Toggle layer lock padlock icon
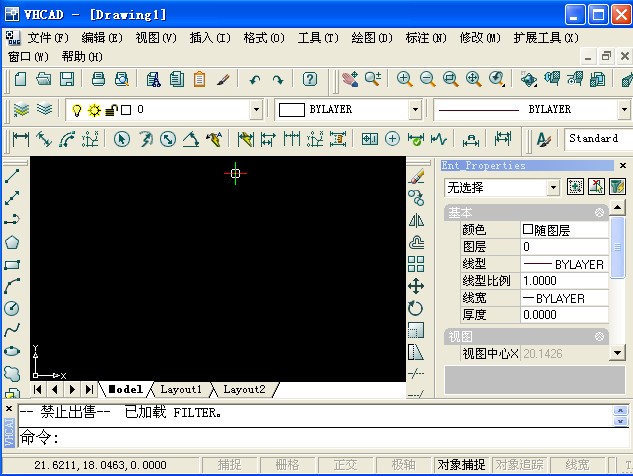 pos(111,110)
